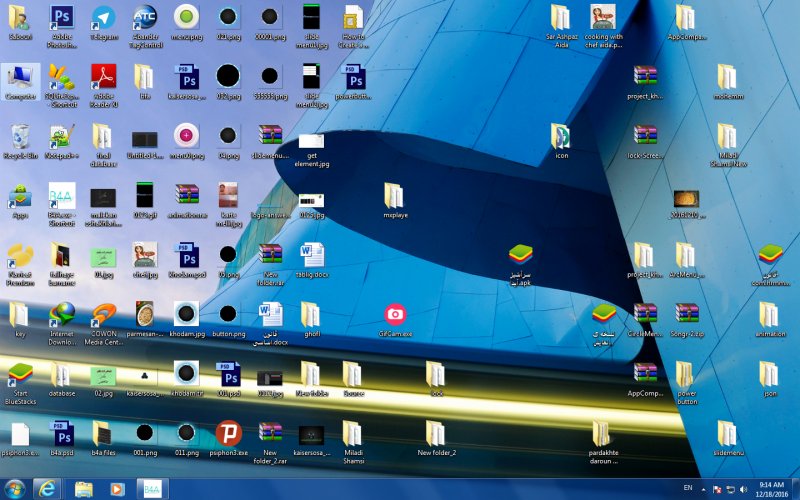This screenshot has height=500, width=800.
Task: Select the Recycle Bin icon
Action: 20,136
